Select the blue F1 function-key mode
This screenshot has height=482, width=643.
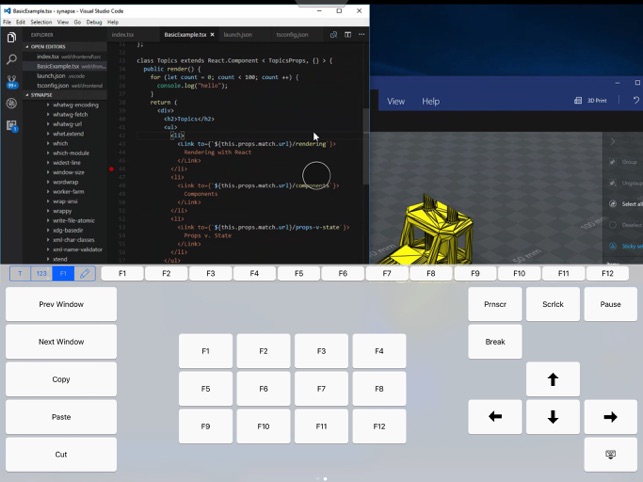coord(63,274)
